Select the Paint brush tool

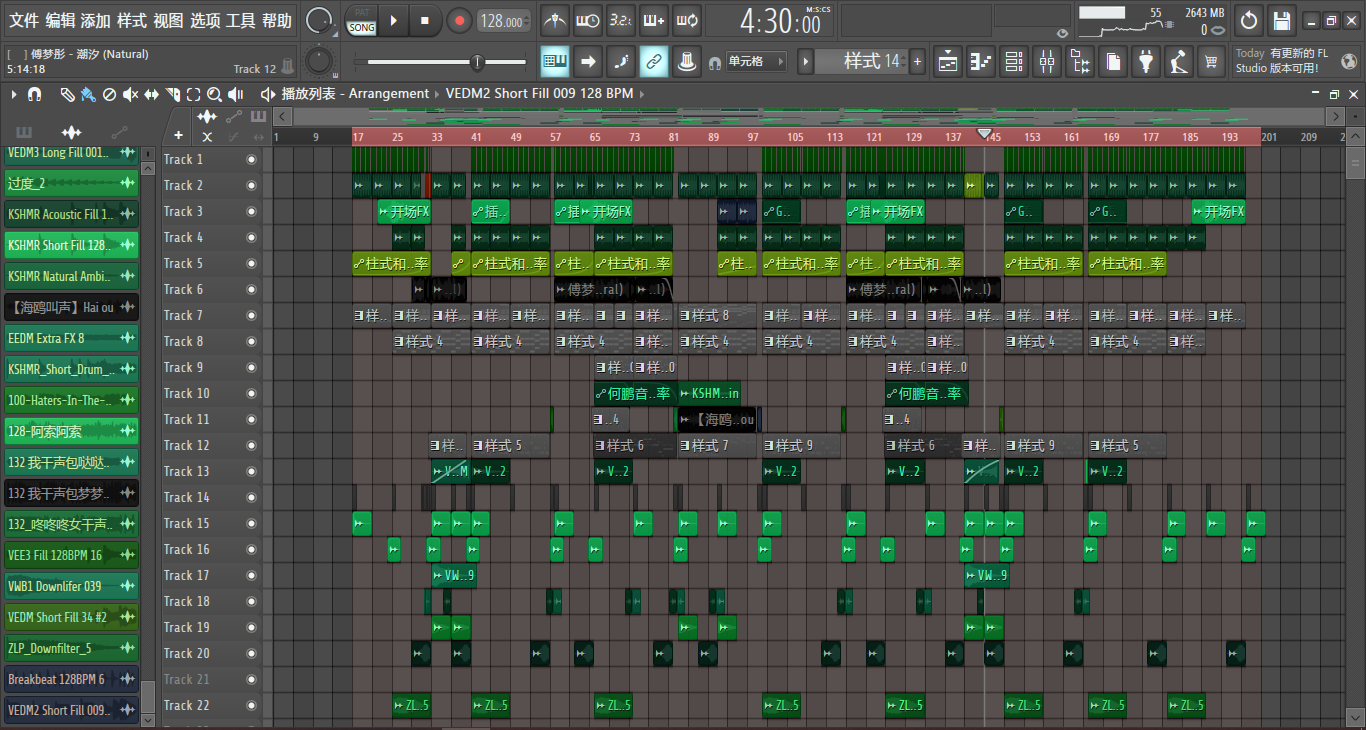click(88, 94)
